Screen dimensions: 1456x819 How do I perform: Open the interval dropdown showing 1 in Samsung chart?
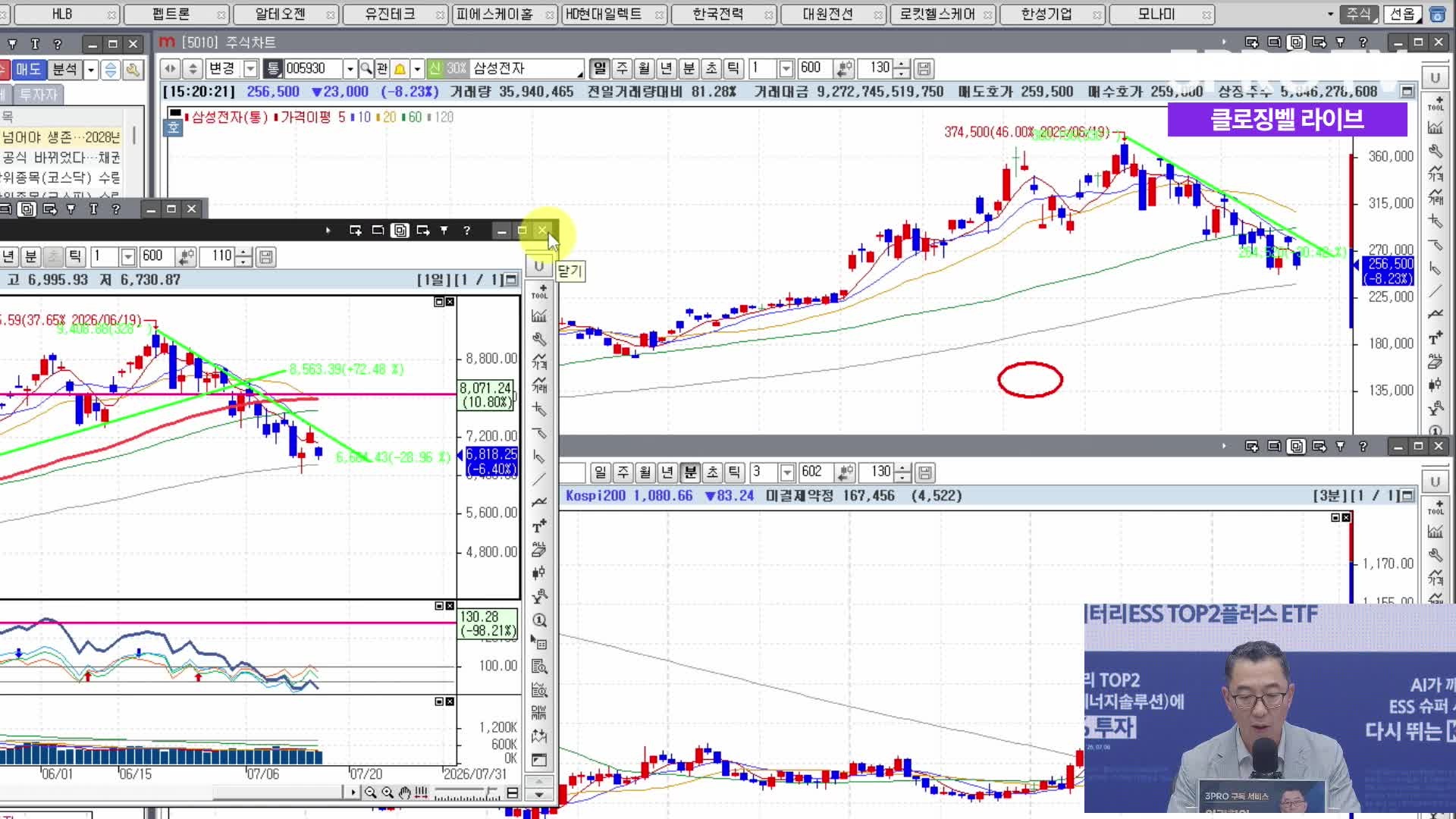[x=786, y=69]
